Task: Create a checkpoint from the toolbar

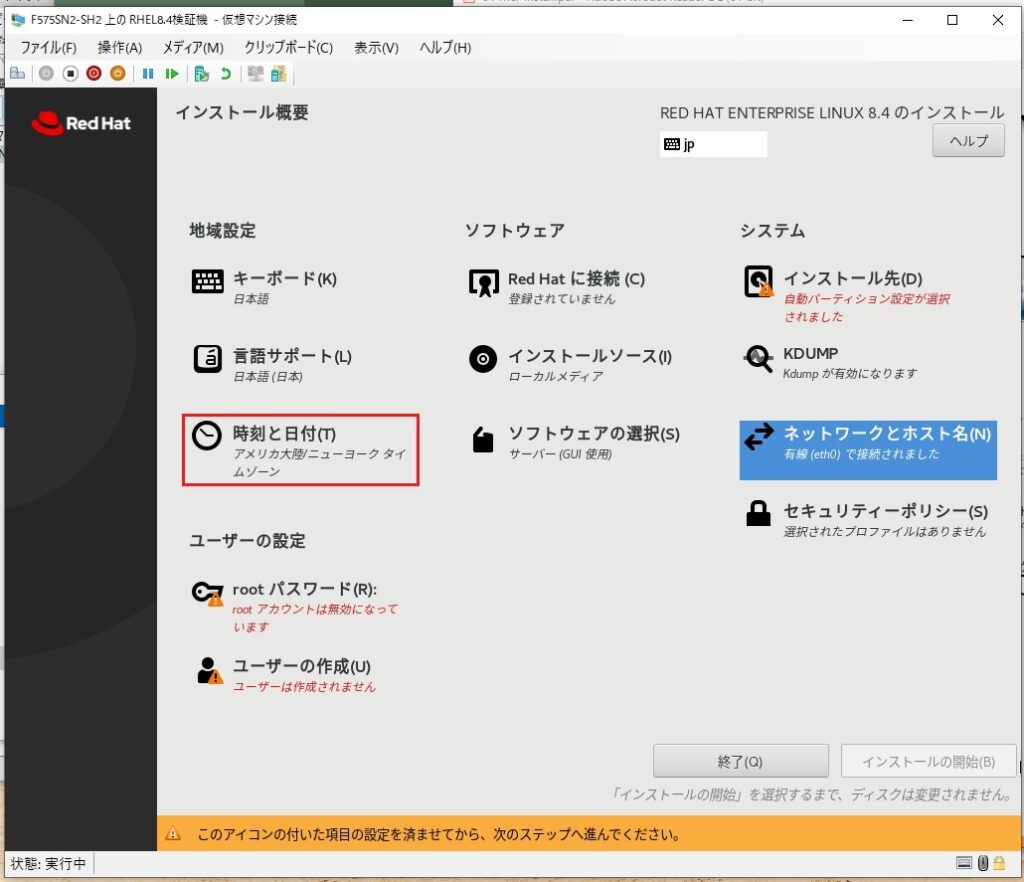Action: 202,74
